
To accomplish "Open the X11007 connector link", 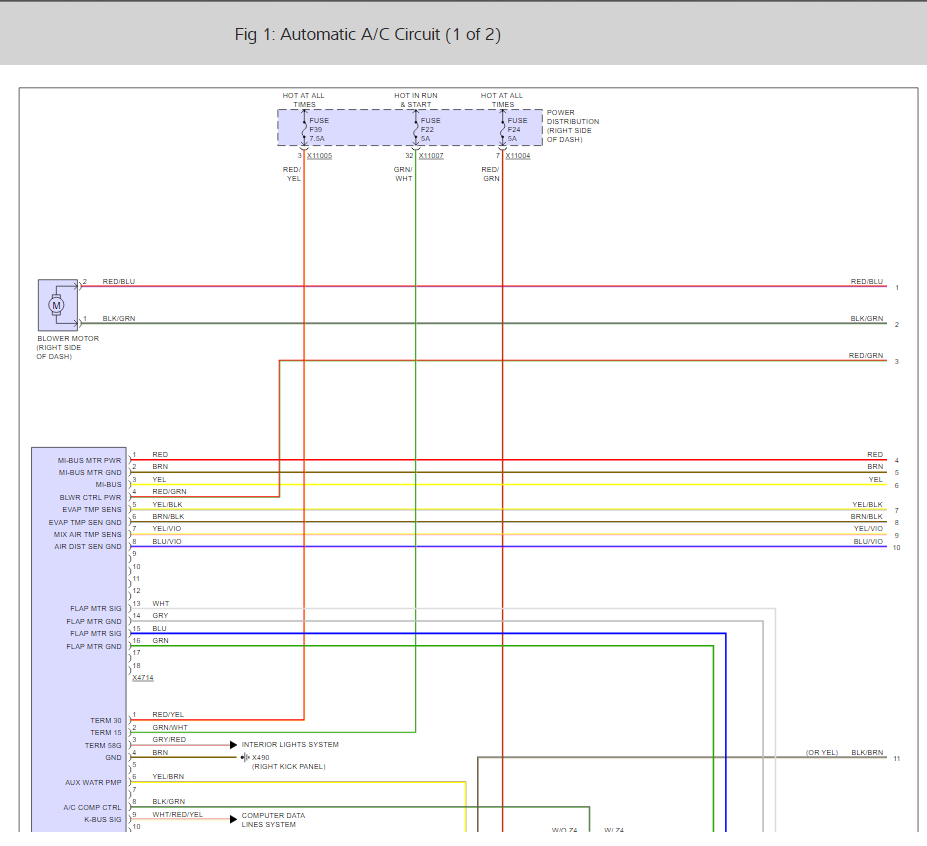I will pyautogui.click(x=431, y=156).
